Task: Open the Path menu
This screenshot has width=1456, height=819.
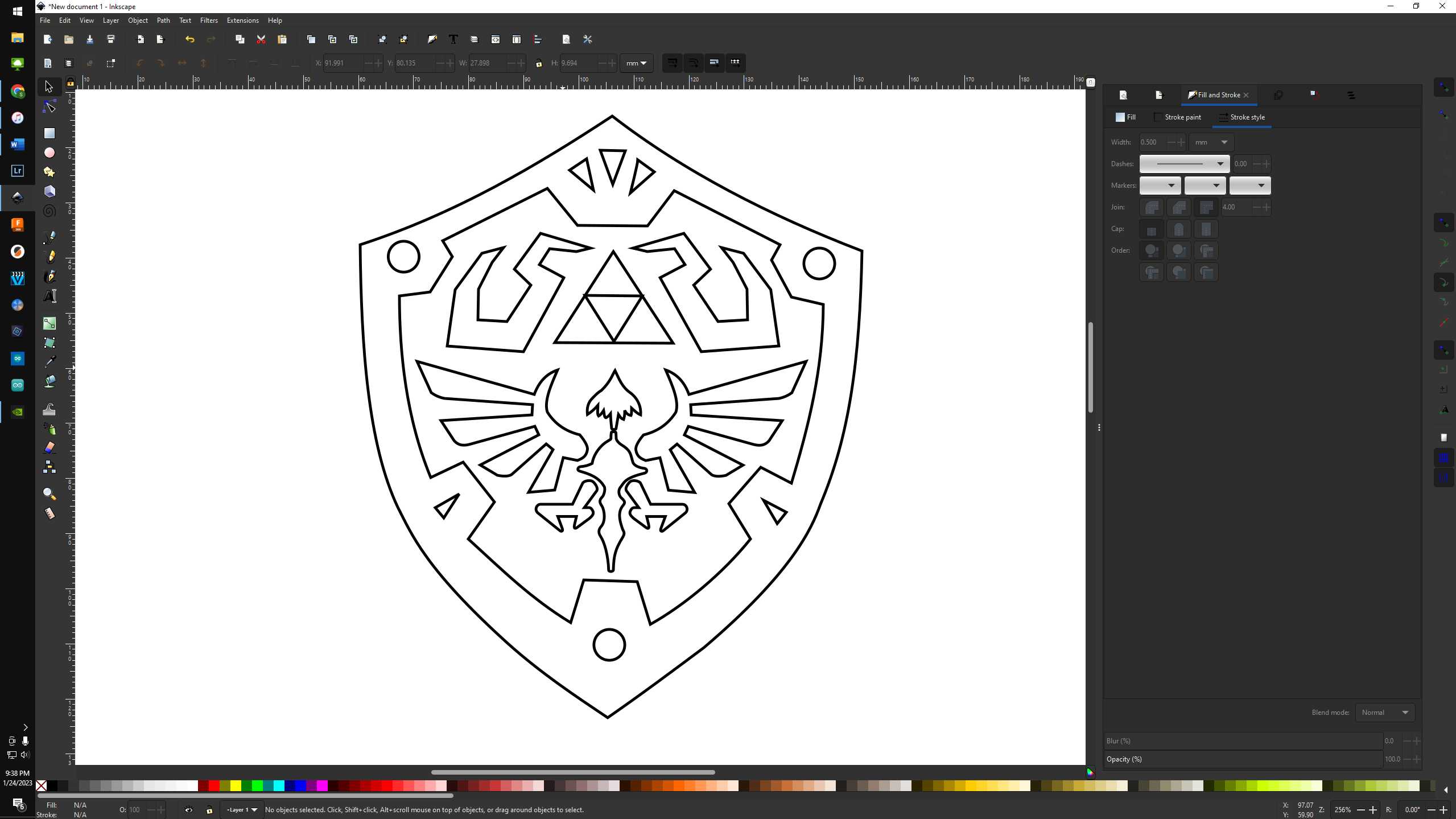Action: (x=163, y=20)
